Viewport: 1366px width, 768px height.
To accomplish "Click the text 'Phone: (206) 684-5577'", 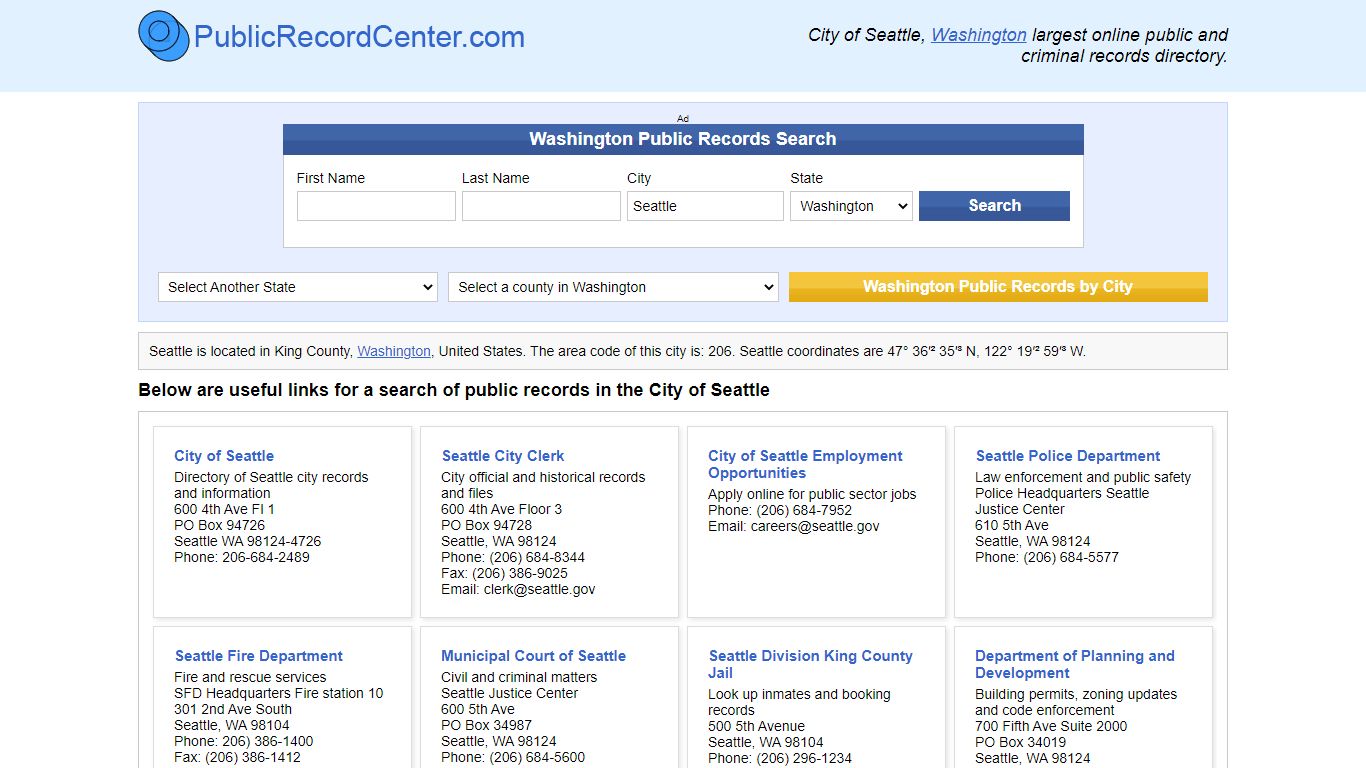I will [x=1047, y=557].
